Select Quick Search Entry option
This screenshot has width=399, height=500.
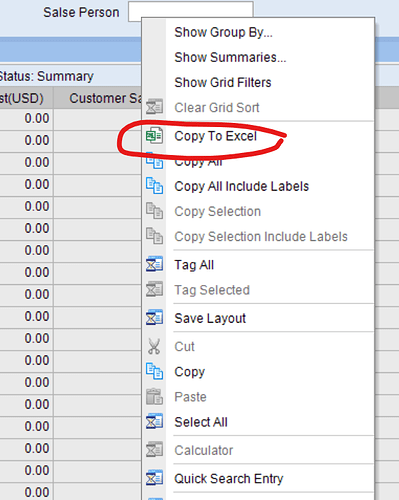228,479
